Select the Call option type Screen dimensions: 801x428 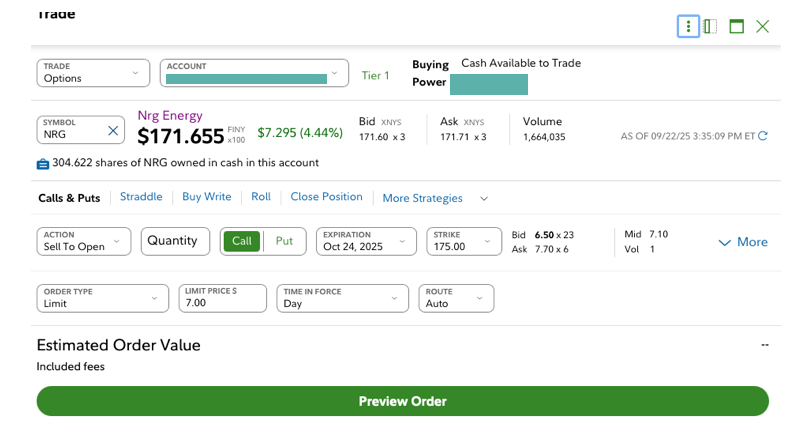(241, 241)
